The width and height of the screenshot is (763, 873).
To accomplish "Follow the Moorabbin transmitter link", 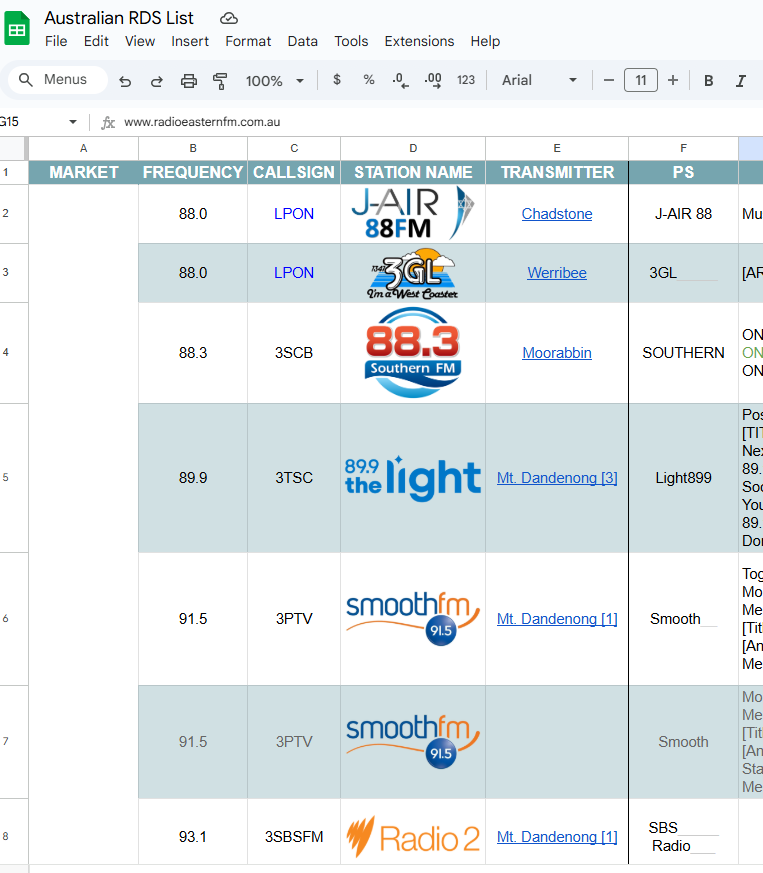I will pos(557,353).
